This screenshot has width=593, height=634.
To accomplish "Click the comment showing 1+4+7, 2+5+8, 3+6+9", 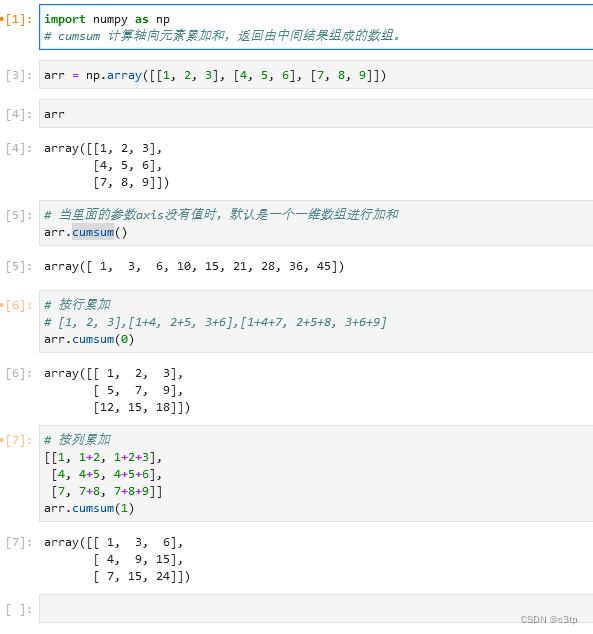I will point(215,322).
